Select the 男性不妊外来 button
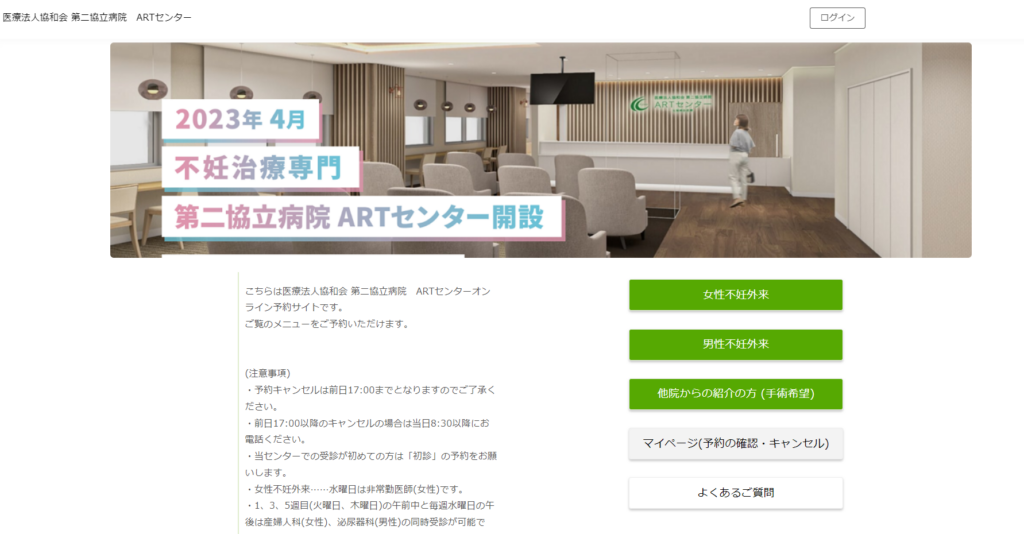The height and width of the screenshot is (534, 1024). (735, 344)
